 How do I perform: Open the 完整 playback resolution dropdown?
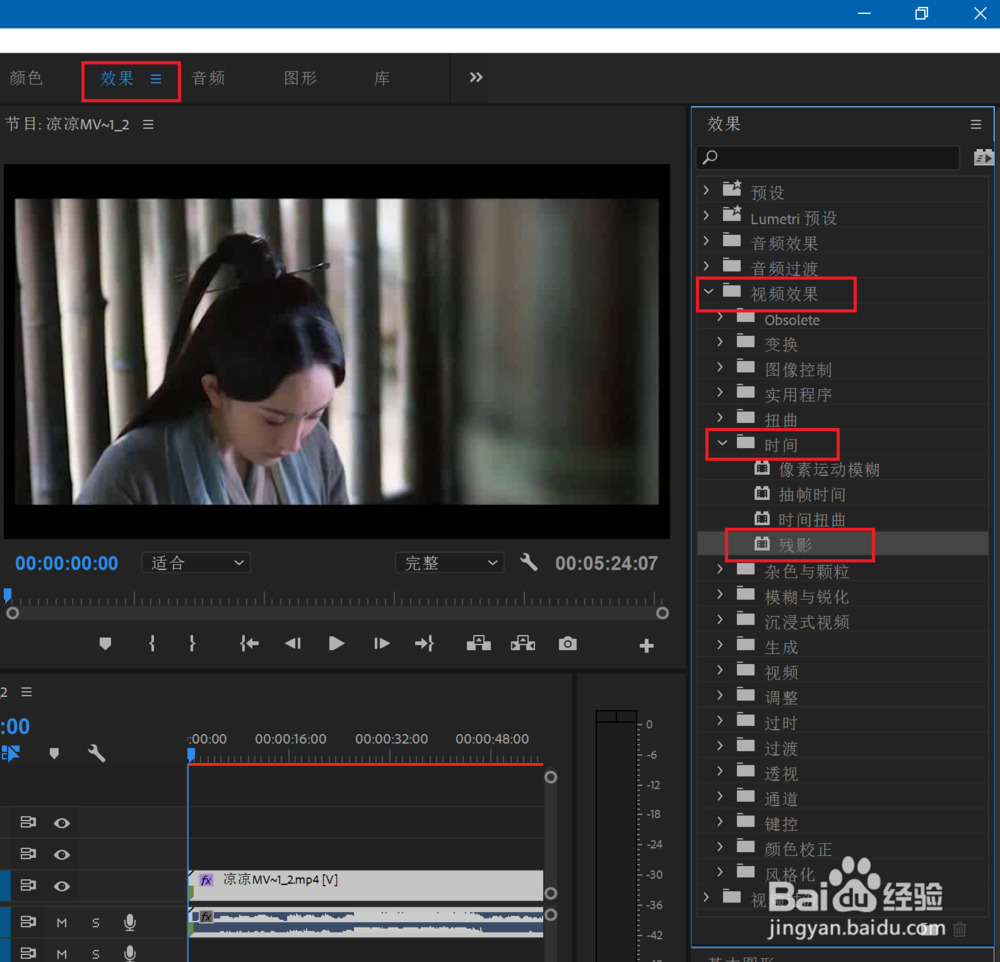(450, 563)
